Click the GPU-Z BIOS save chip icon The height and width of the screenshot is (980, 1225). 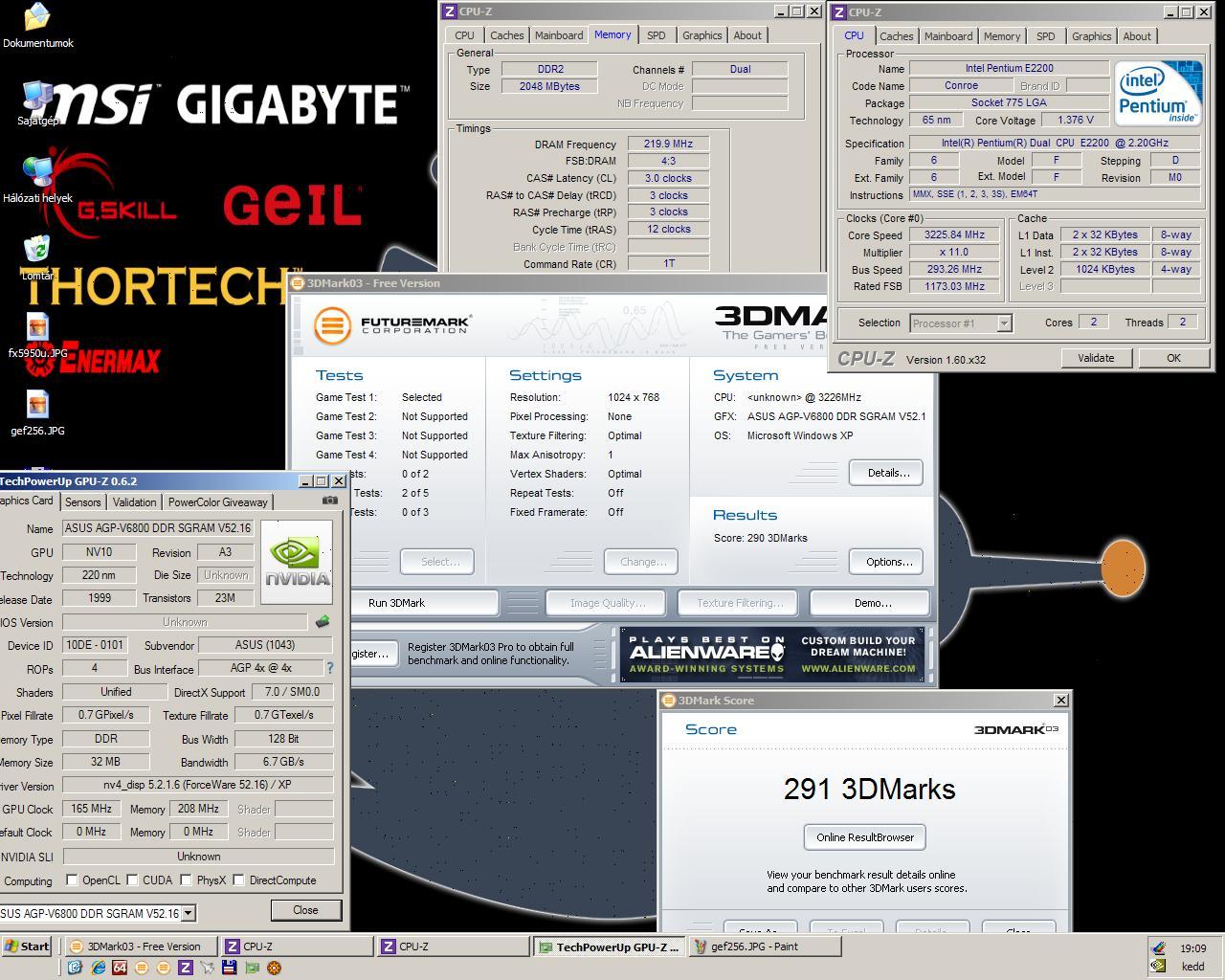[323, 622]
